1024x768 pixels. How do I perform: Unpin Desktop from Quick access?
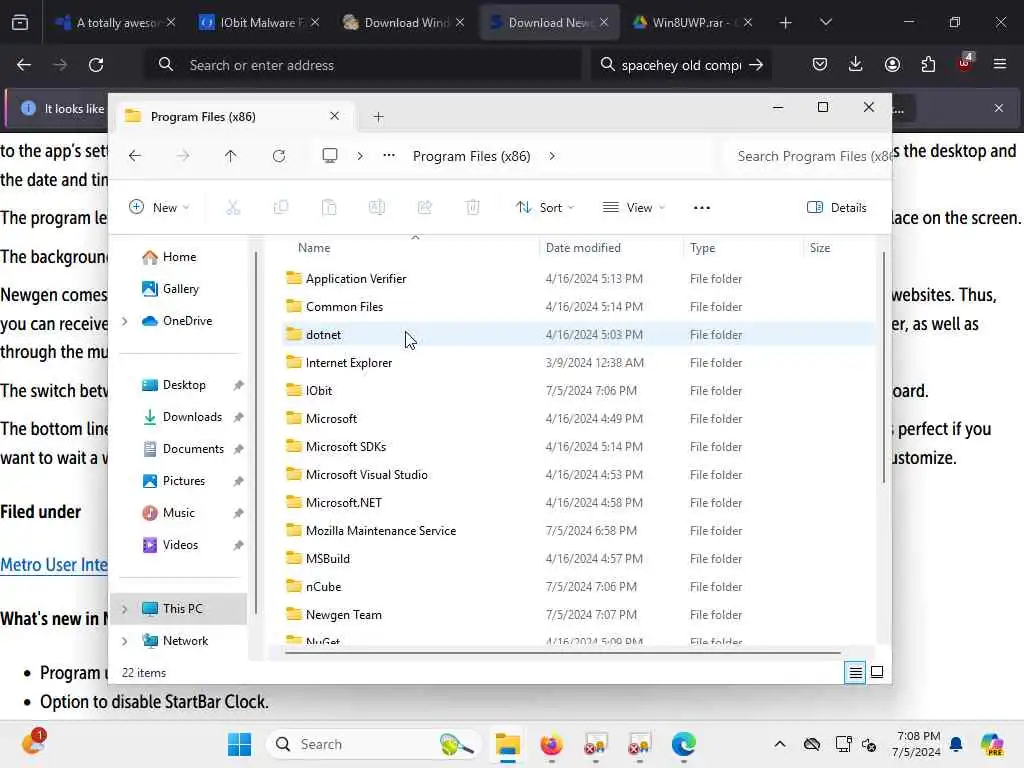(x=238, y=385)
